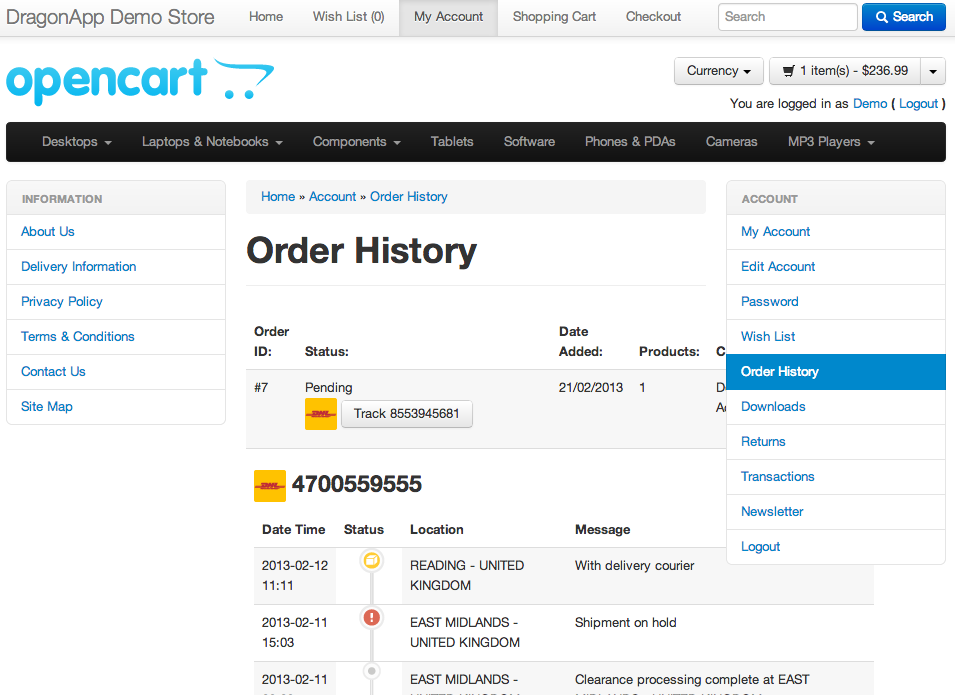The height and width of the screenshot is (695, 955).
Task: Click the Logout link beside Demo
Action: (918, 104)
